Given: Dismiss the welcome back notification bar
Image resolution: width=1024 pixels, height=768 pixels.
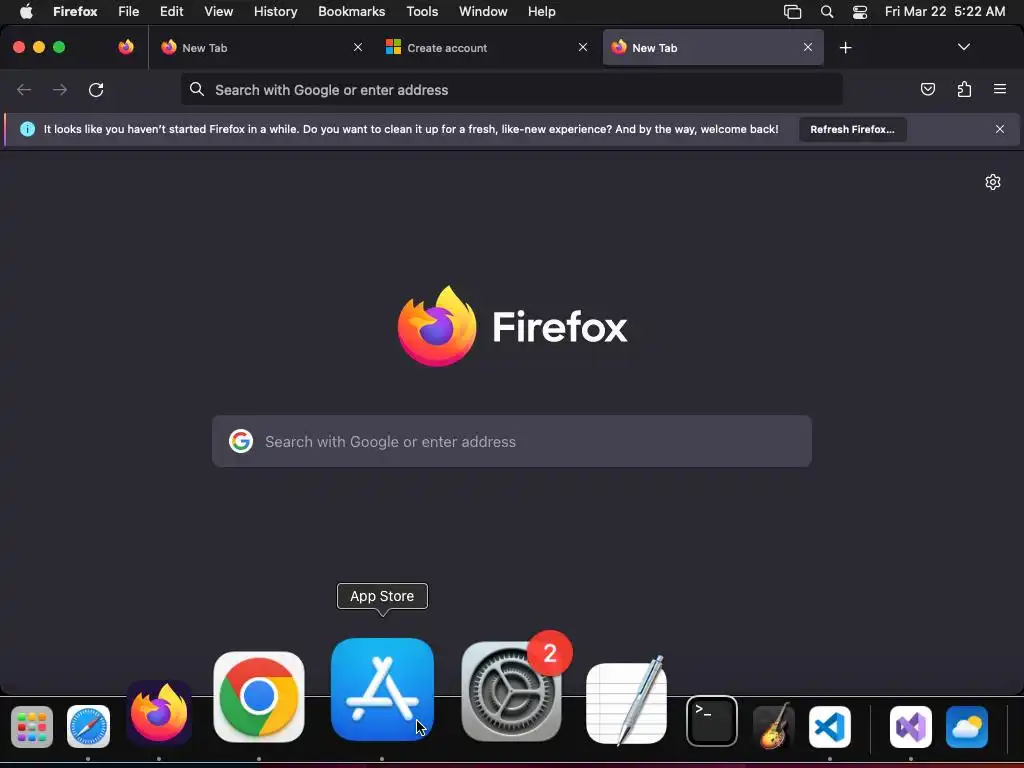Looking at the screenshot, I should pos(999,129).
